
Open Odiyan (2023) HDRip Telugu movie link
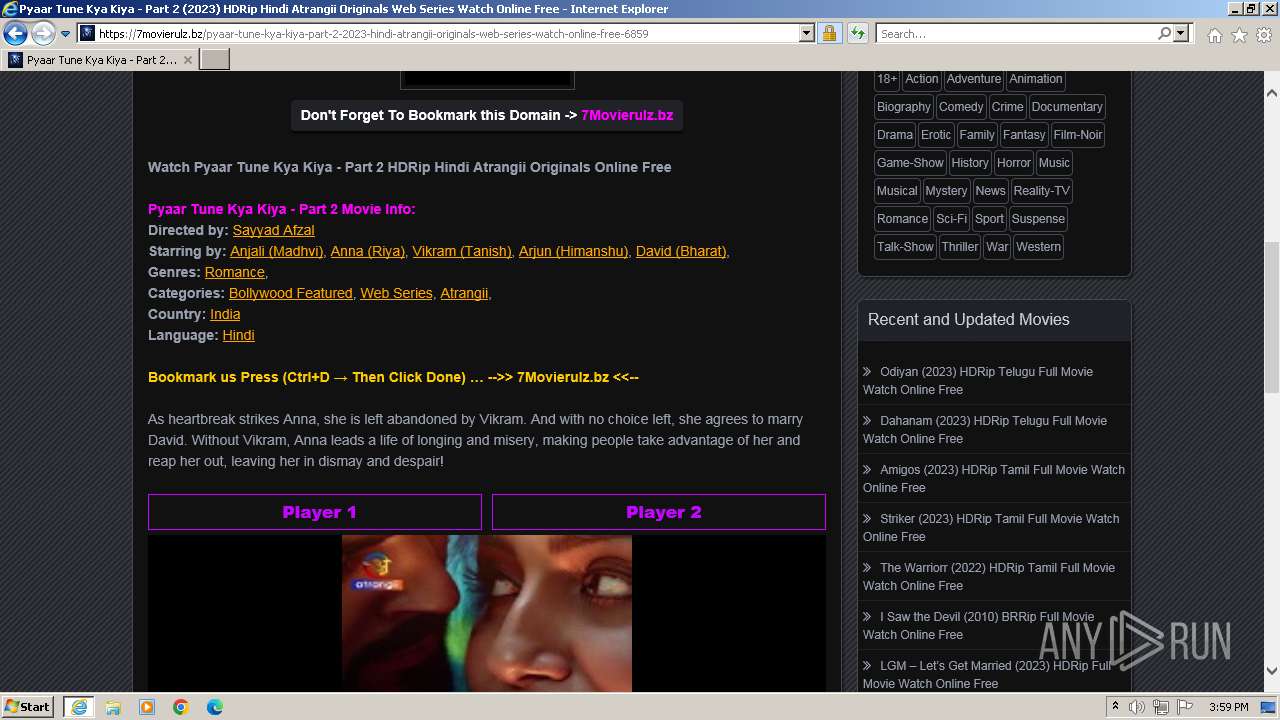(978, 381)
